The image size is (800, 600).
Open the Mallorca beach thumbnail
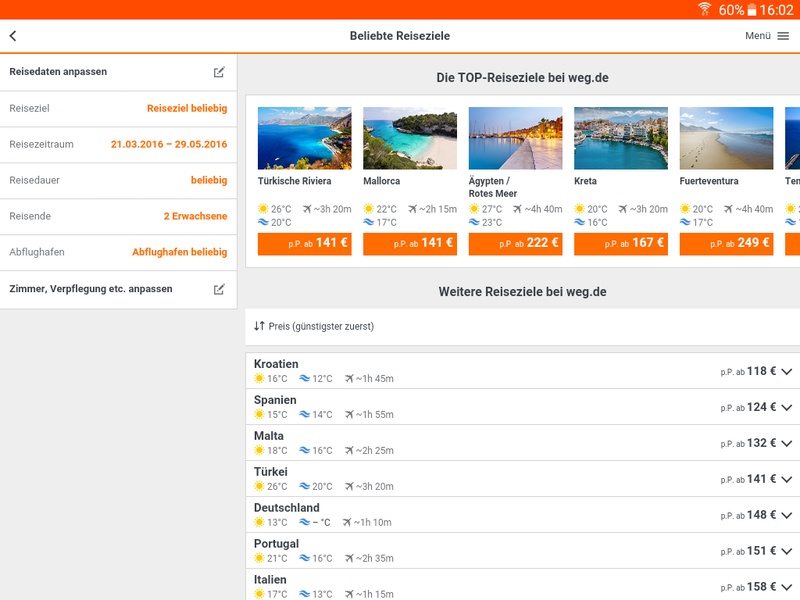[x=410, y=138]
